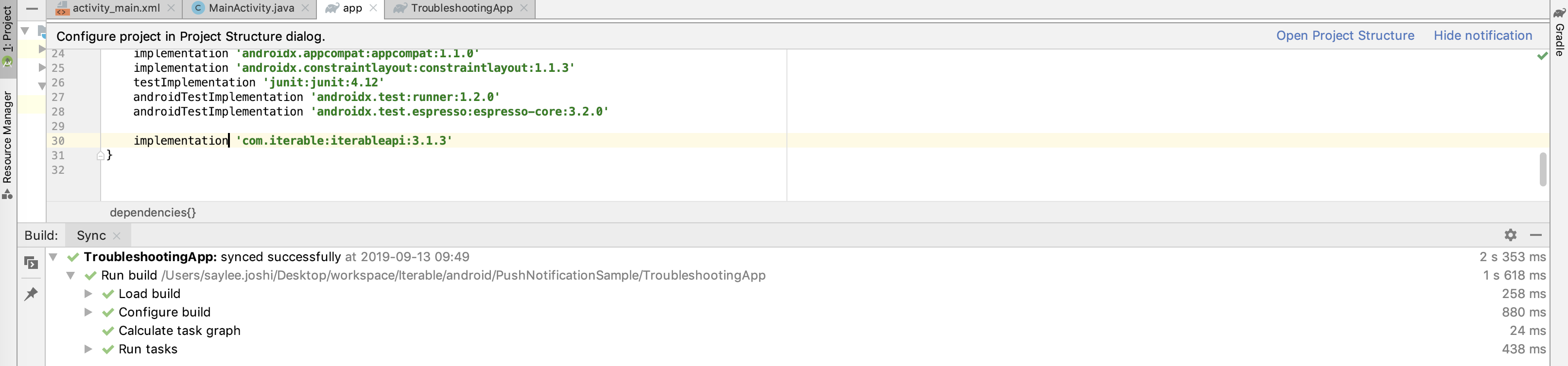Collapse the TroubleshootingApp sync tree node
1568x366 pixels.
click(53, 257)
